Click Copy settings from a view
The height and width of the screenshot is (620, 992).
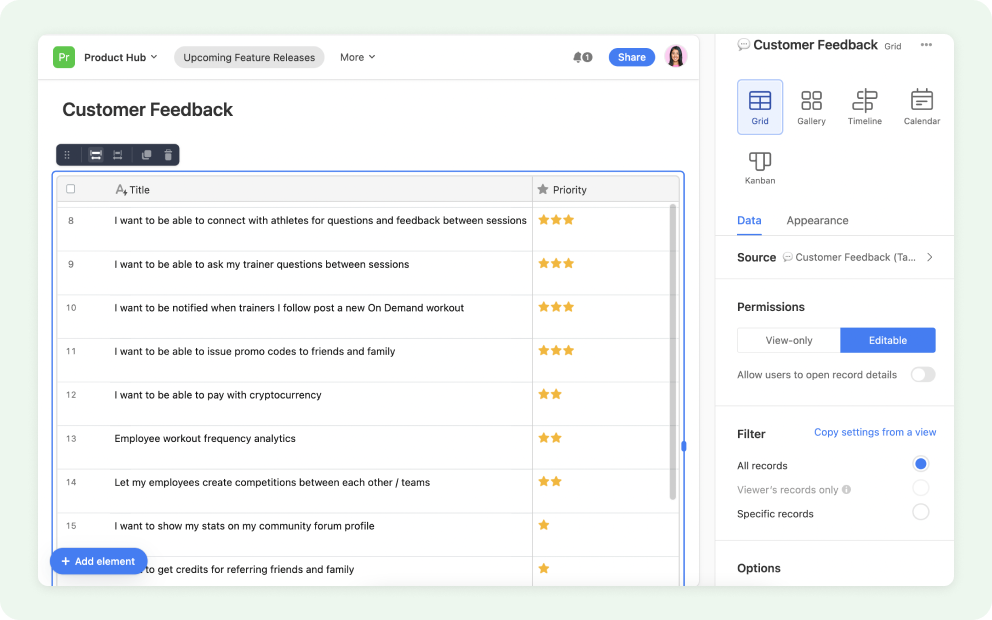(x=874, y=431)
